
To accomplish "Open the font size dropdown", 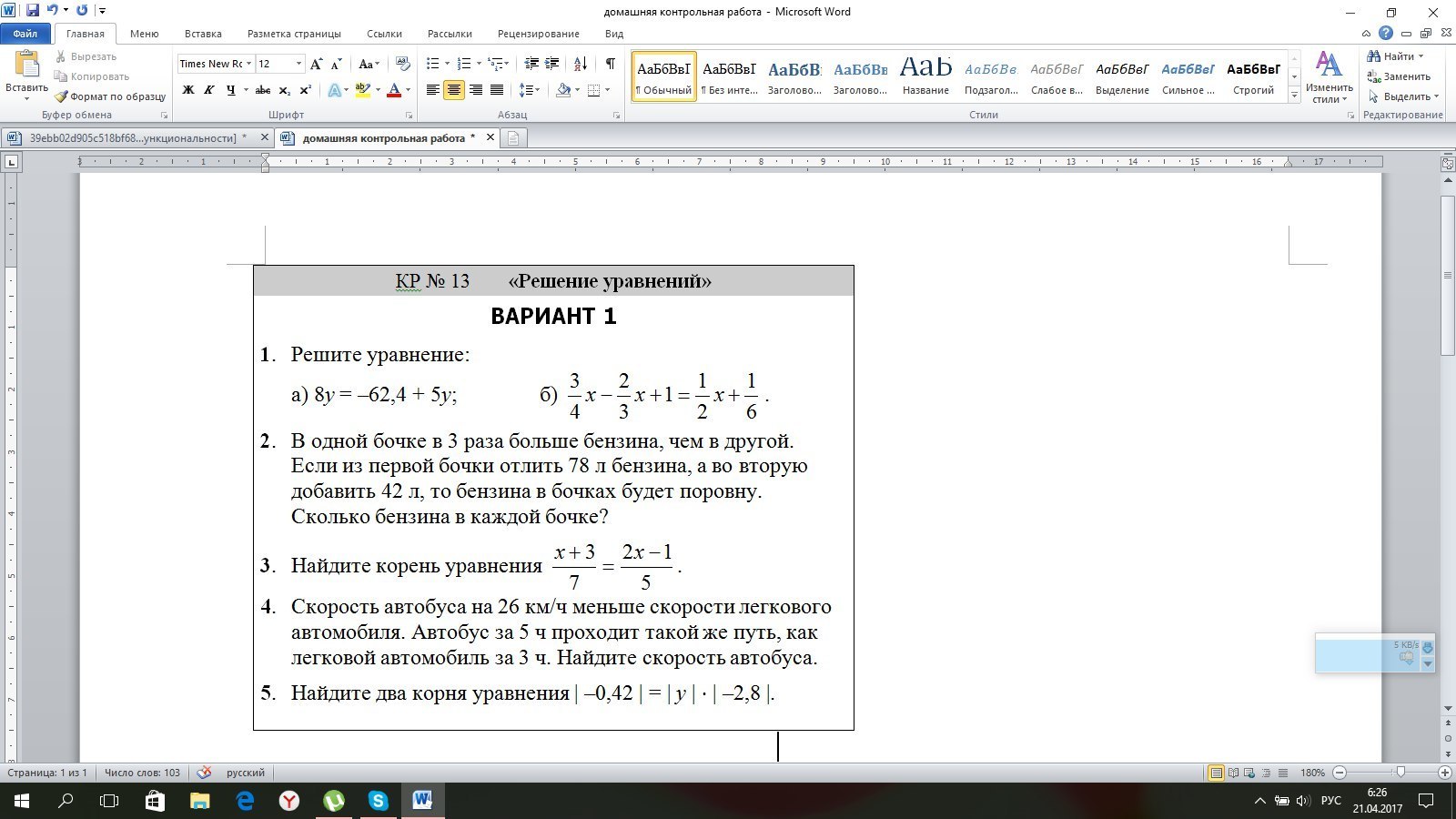I will (x=298, y=64).
